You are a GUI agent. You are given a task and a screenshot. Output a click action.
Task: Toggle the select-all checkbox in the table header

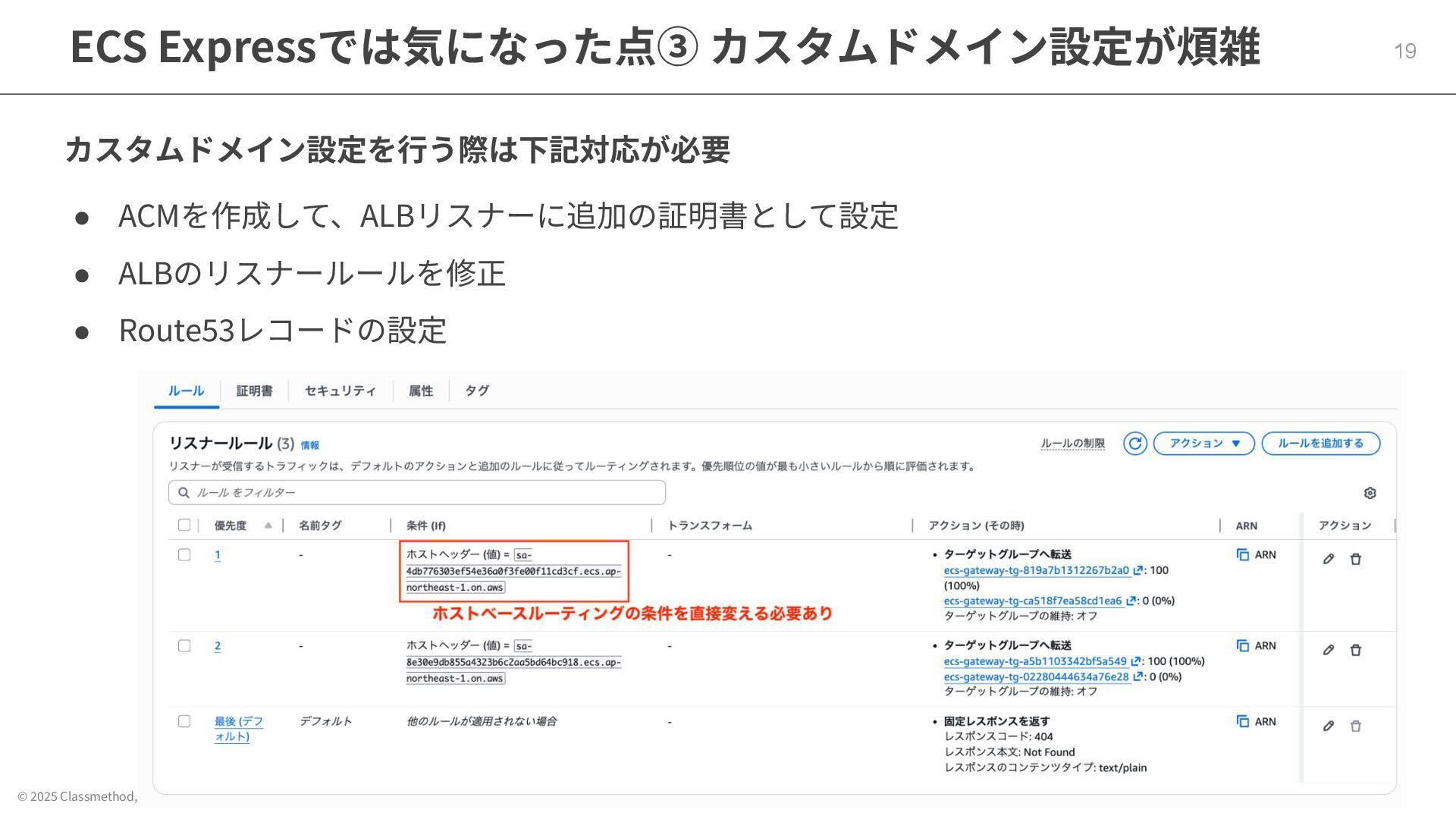[x=184, y=525]
